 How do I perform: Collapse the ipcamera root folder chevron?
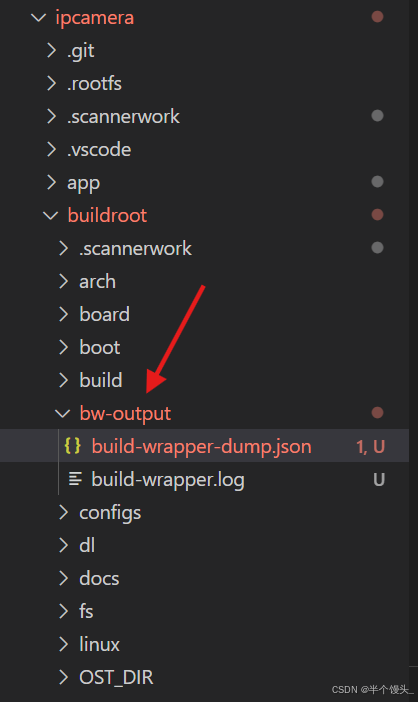(39, 17)
